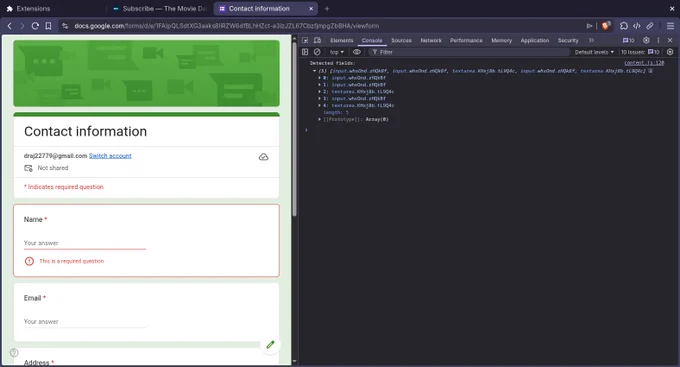The height and width of the screenshot is (367, 680).
Task: Switch to the Elements tab
Action: [x=342, y=40]
